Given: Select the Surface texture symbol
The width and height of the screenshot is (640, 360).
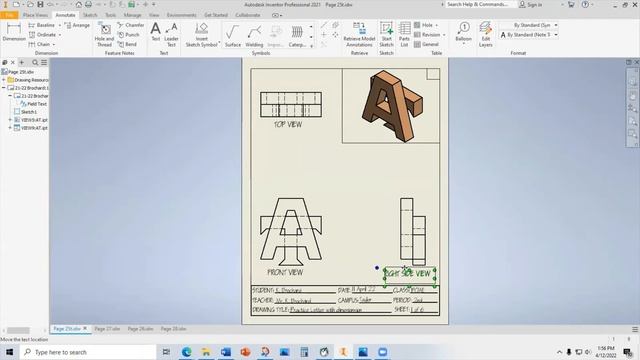Looking at the screenshot, I should pyautogui.click(x=233, y=36).
